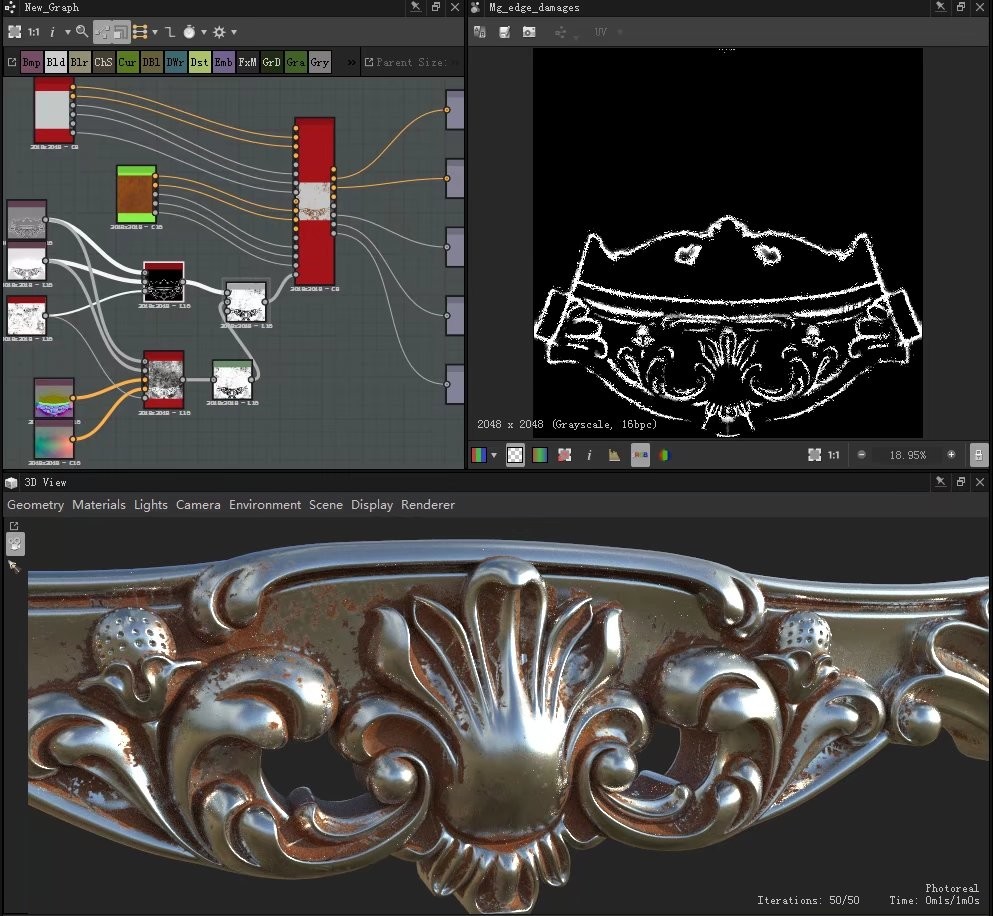Open the Materials menu in 3D View
The width and height of the screenshot is (993, 916).
(99, 505)
